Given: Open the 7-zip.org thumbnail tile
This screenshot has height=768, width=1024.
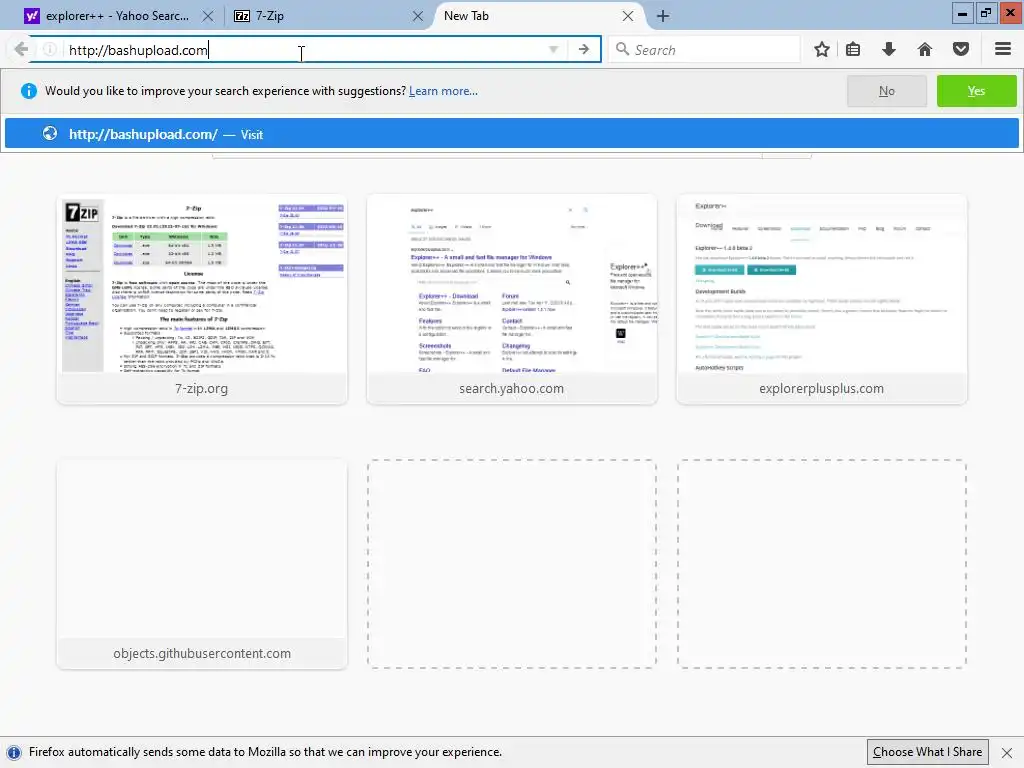Looking at the screenshot, I should 202,299.
